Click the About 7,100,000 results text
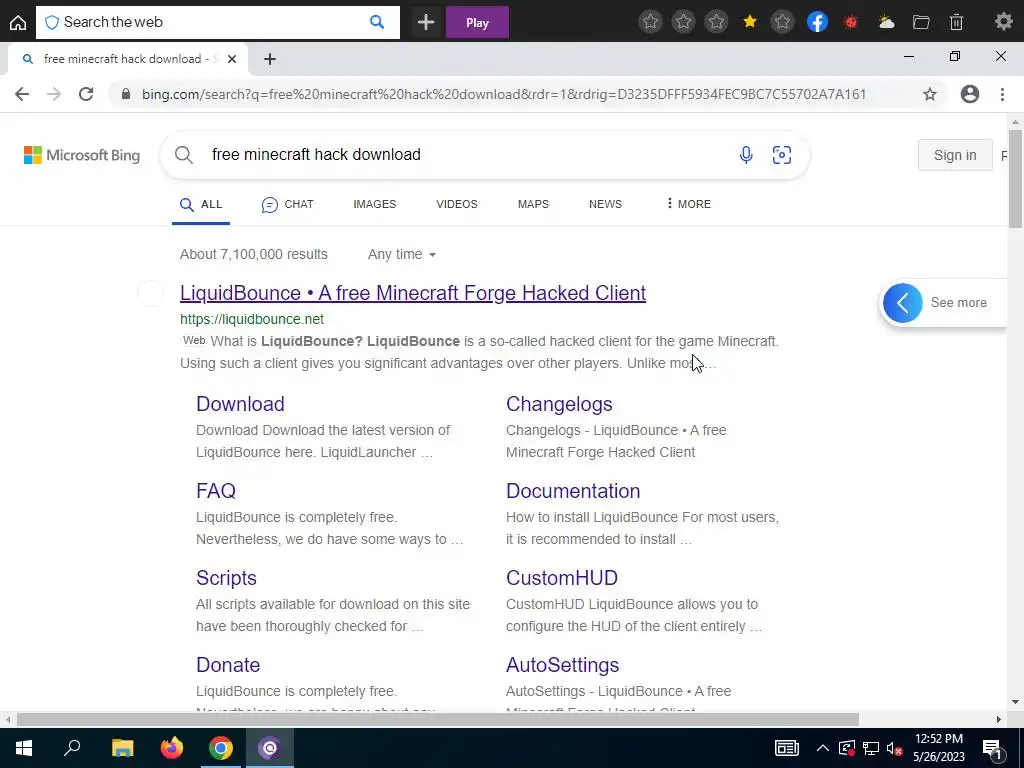 coord(253,254)
